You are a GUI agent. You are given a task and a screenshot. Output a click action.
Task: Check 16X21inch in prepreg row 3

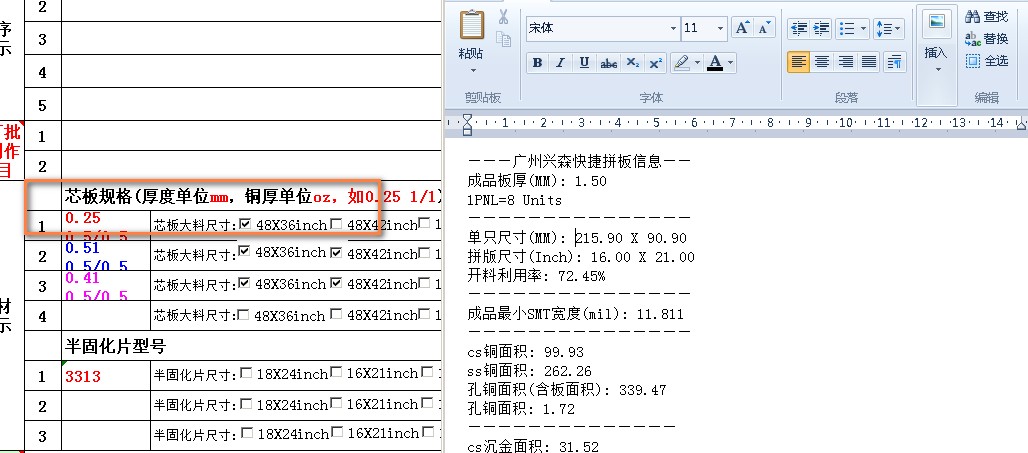(x=336, y=432)
